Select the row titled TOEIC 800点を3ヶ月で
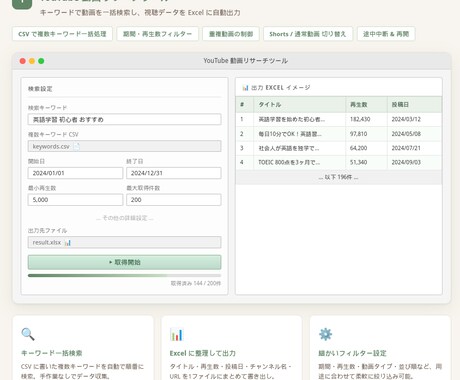 (339, 163)
